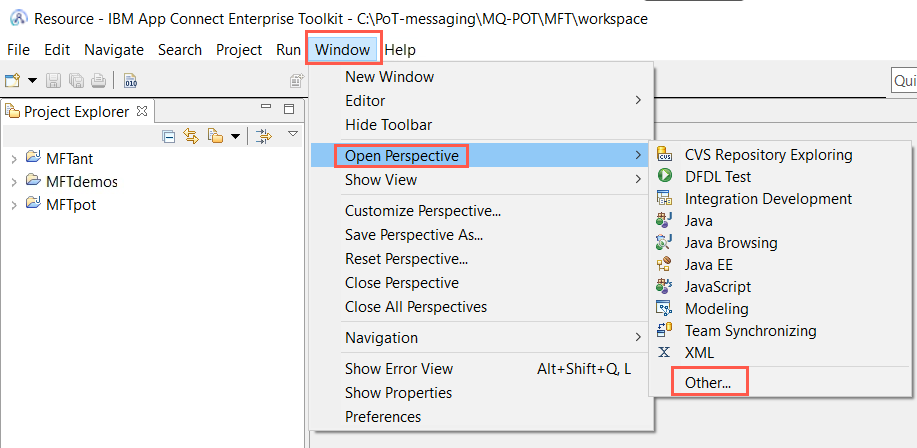This screenshot has width=917, height=448.
Task: Open Integration Development perspective
Action: pyautogui.click(x=780, y=199)
